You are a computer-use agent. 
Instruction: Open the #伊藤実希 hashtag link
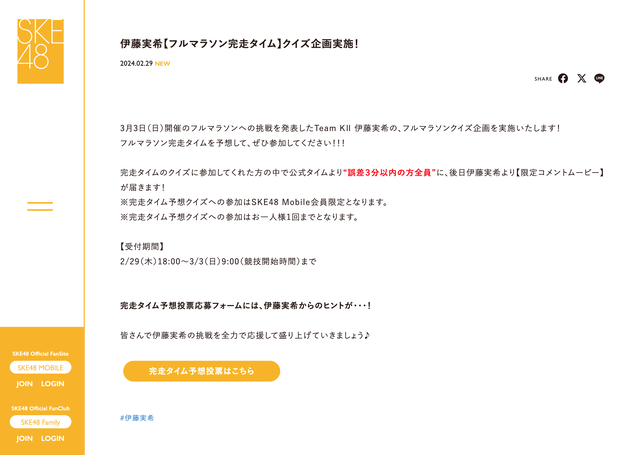click(x=137, y=418)
